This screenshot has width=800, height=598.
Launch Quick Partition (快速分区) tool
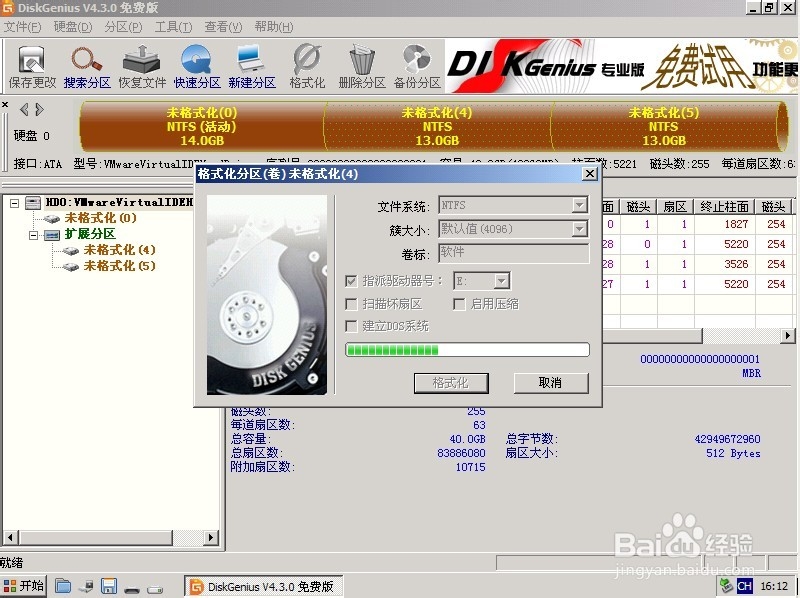(x=197, y=66)
